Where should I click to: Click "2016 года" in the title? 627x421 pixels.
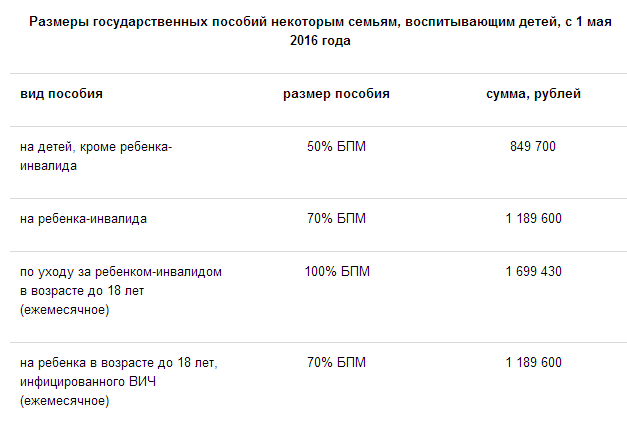click(322, 42)
